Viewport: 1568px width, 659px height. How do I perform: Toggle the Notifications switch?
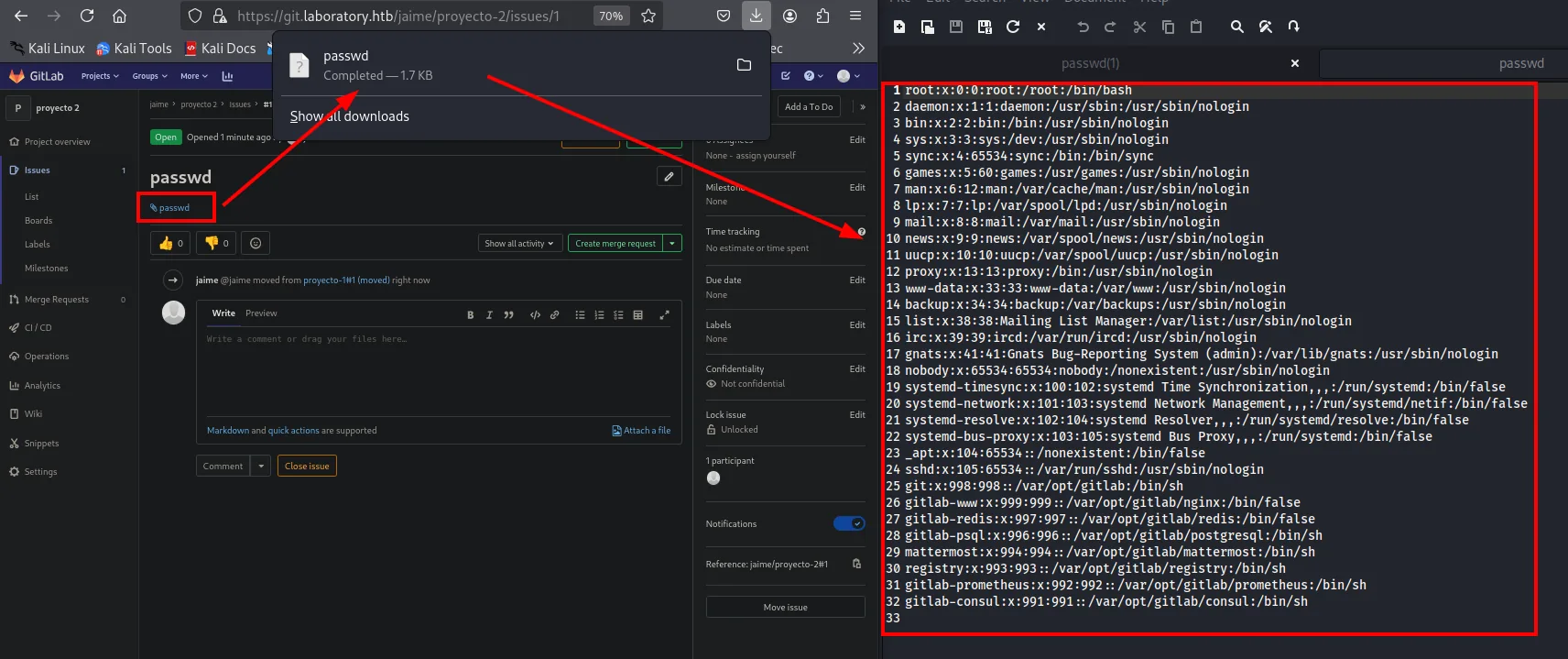point(849,523)
